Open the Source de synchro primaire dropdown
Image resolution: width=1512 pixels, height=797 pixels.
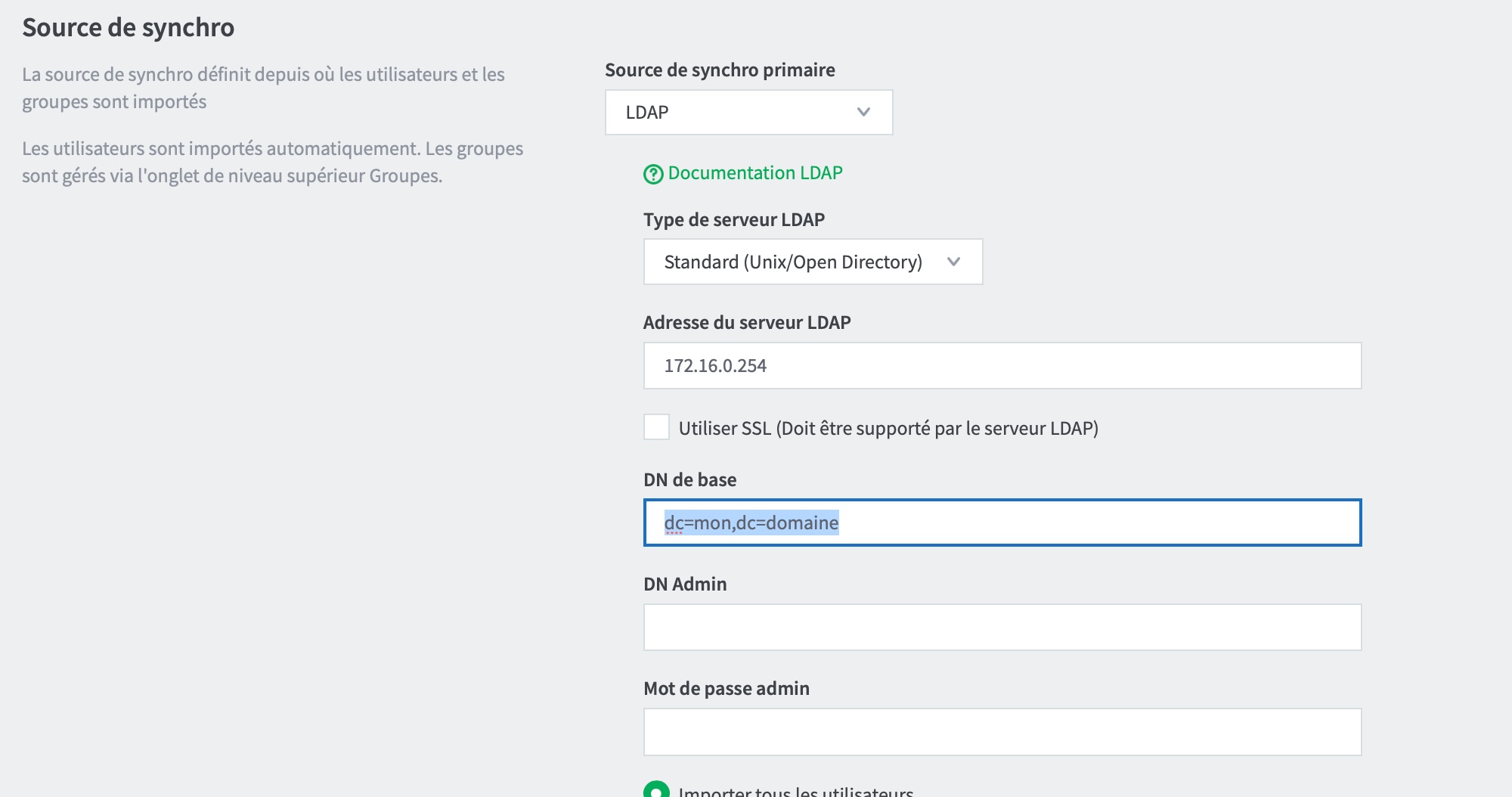(x=748, y=112)
